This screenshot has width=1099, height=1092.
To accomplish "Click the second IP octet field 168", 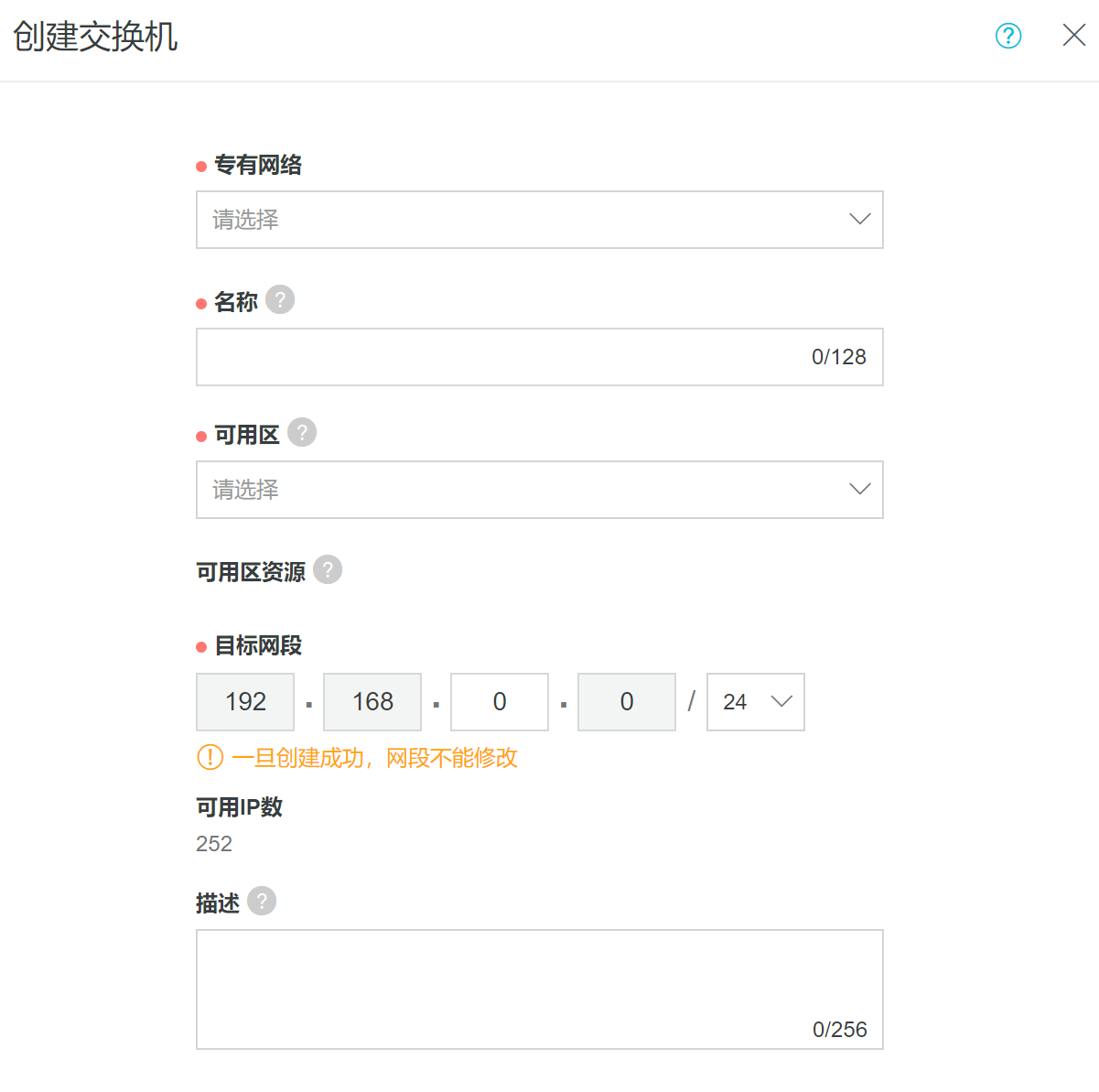I will tap(372, 702).
